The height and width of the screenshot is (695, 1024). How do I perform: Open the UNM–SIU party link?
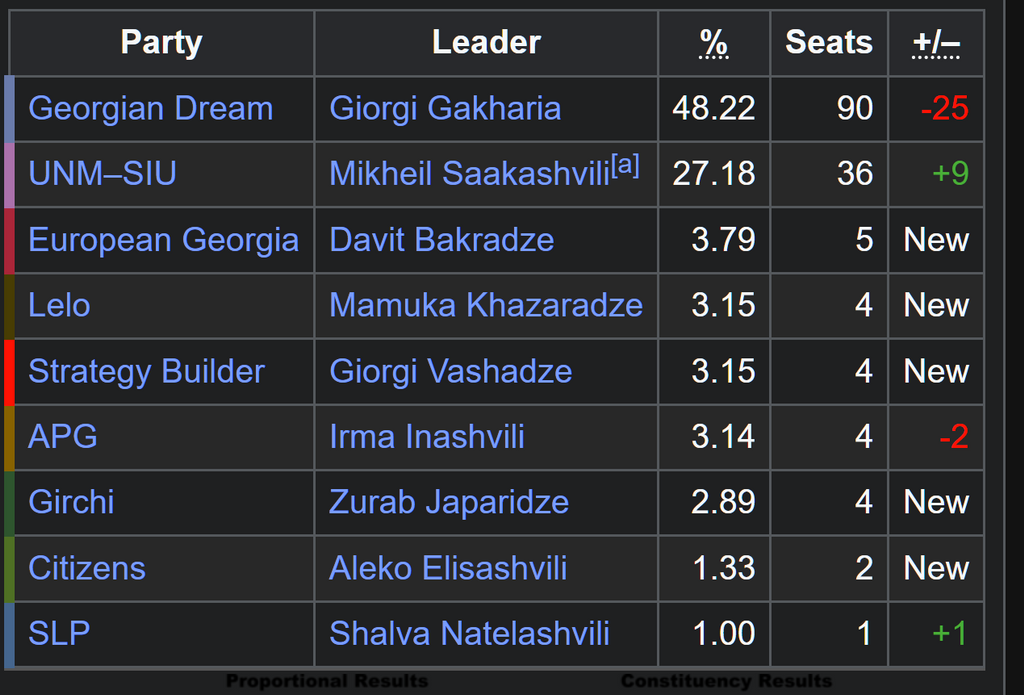tap(103, 174)
